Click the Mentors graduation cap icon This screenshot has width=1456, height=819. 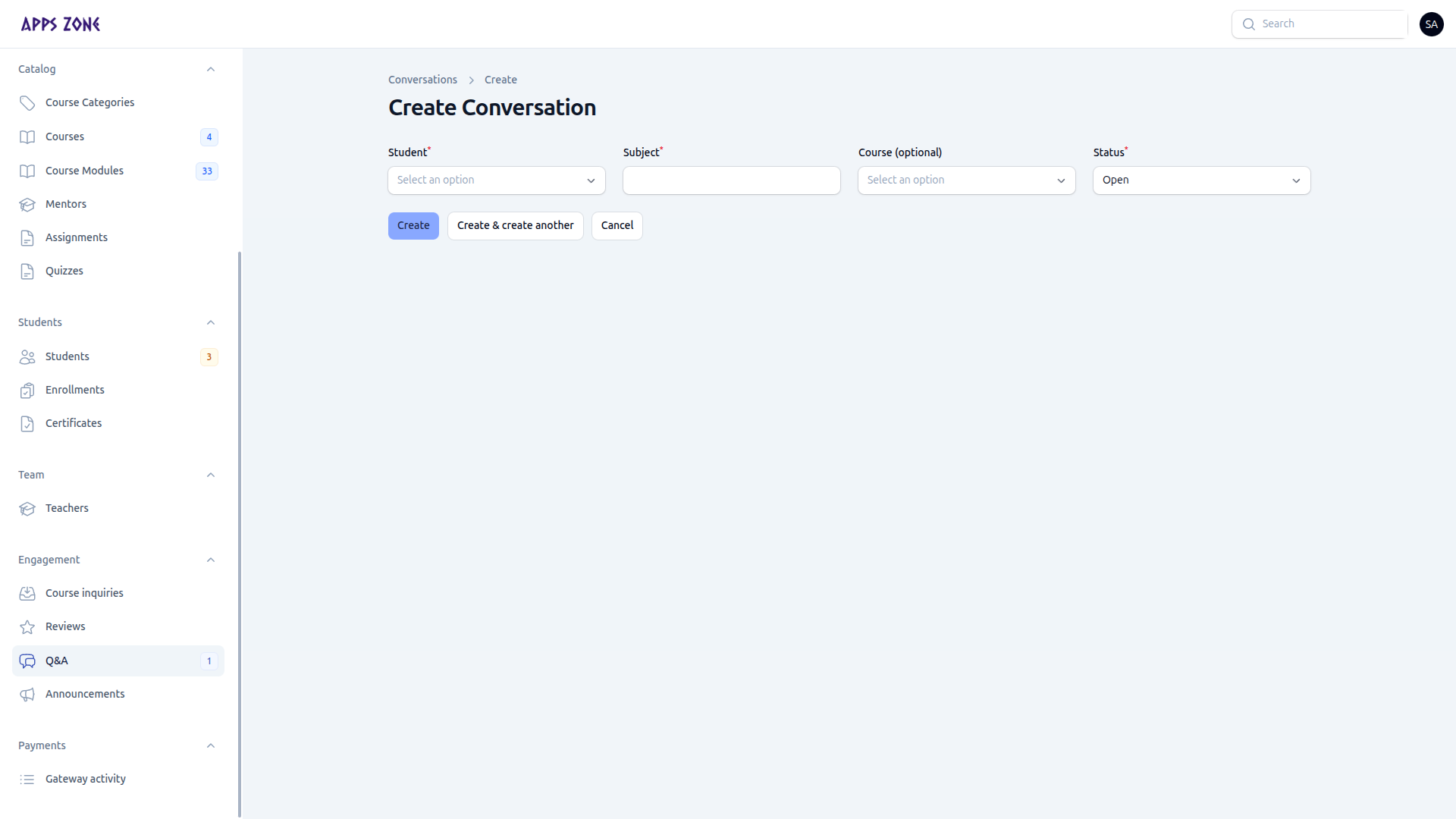tap(27, 205)
